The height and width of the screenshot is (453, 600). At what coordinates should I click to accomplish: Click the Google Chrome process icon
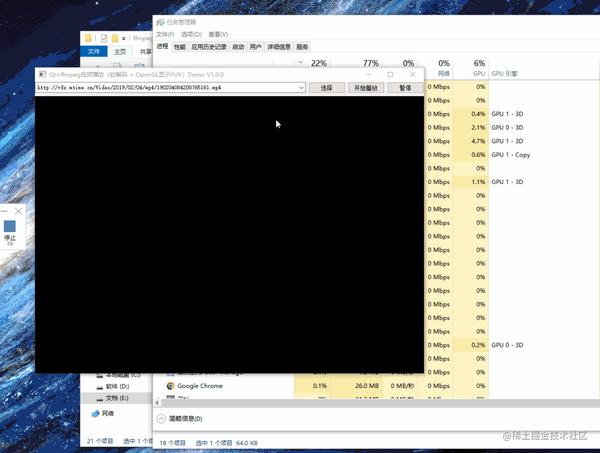coord(171,386)
